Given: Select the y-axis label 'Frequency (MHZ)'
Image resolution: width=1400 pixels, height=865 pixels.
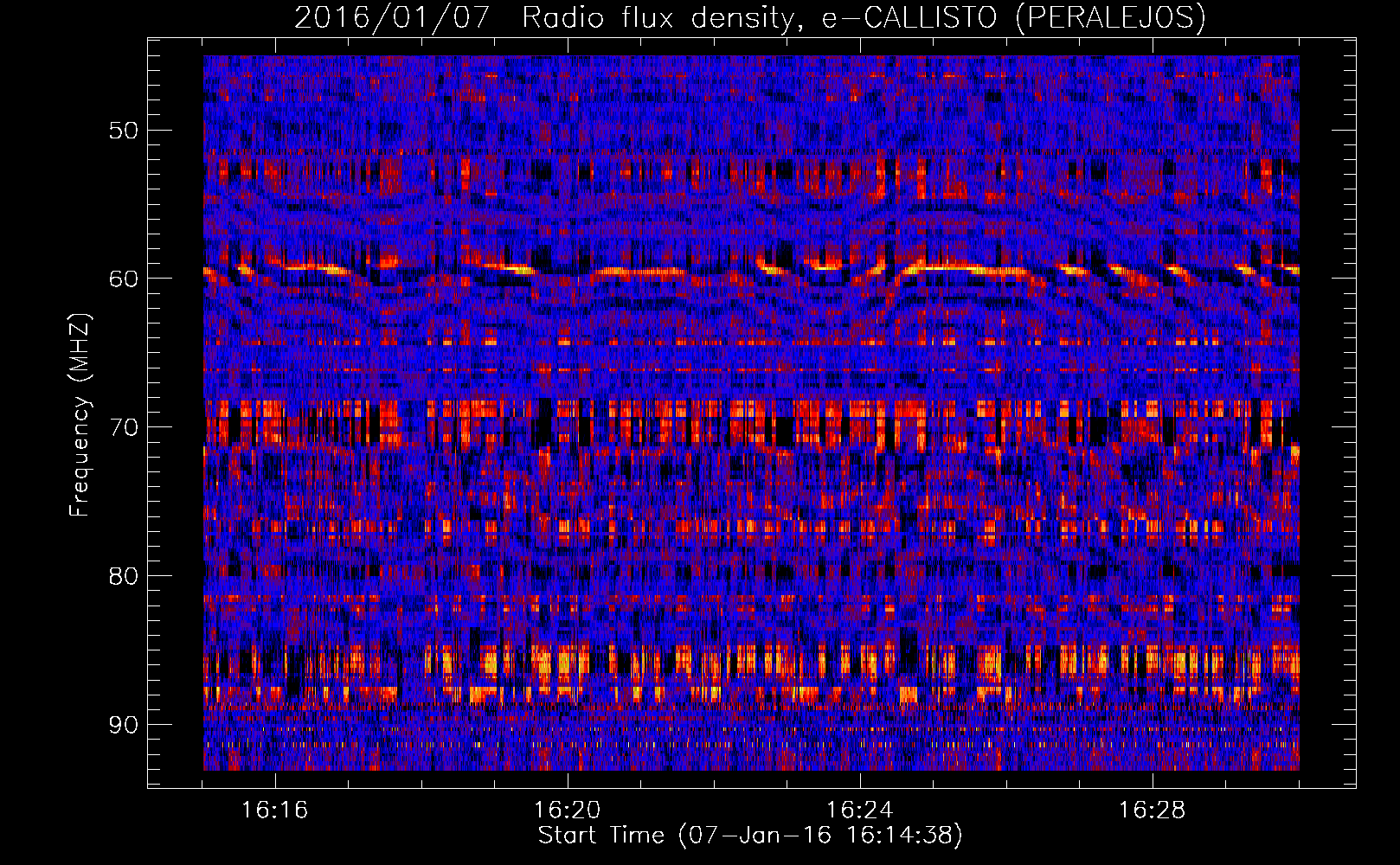Looking at the screenshot, I should 80,415.
